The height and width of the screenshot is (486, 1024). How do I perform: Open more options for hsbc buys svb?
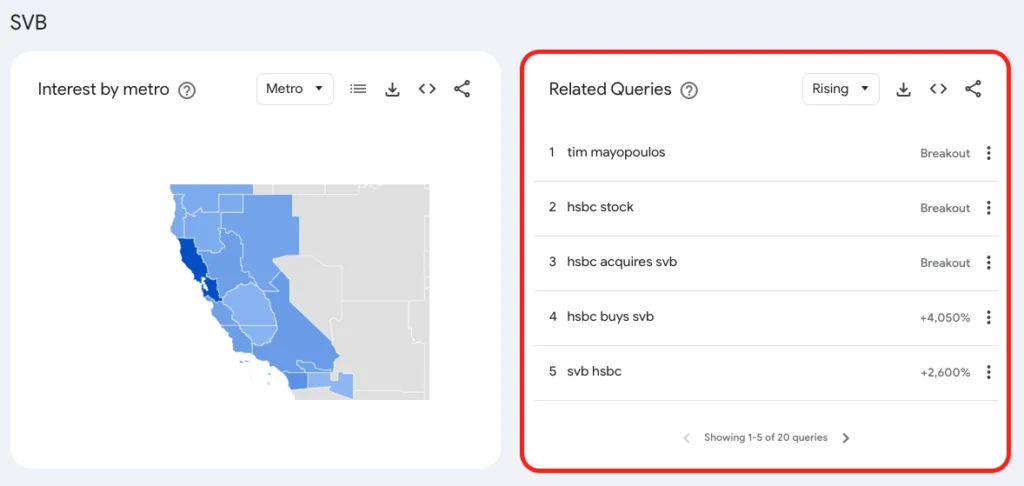click(989, 317)
